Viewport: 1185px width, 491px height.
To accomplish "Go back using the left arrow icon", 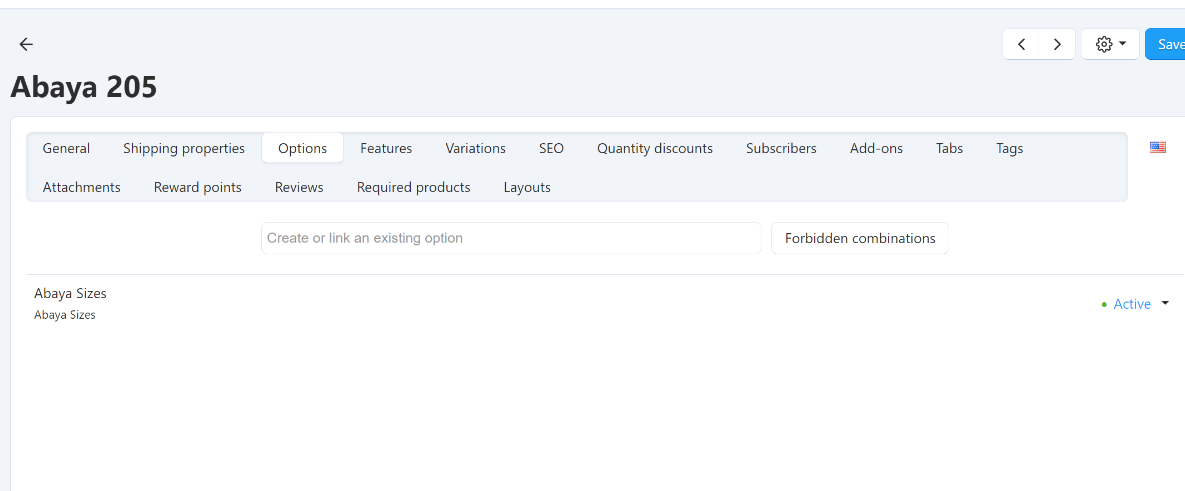I will point(26,45).
